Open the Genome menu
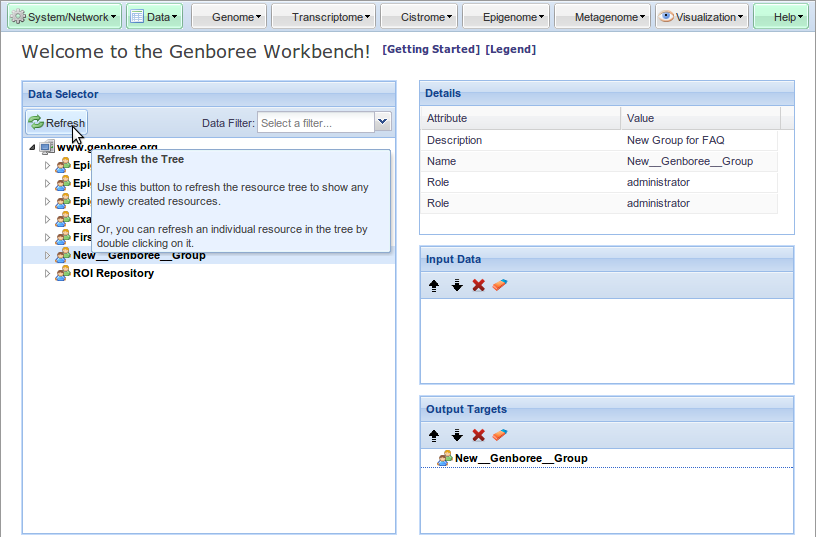816x537 pixels. coord(228,17)
